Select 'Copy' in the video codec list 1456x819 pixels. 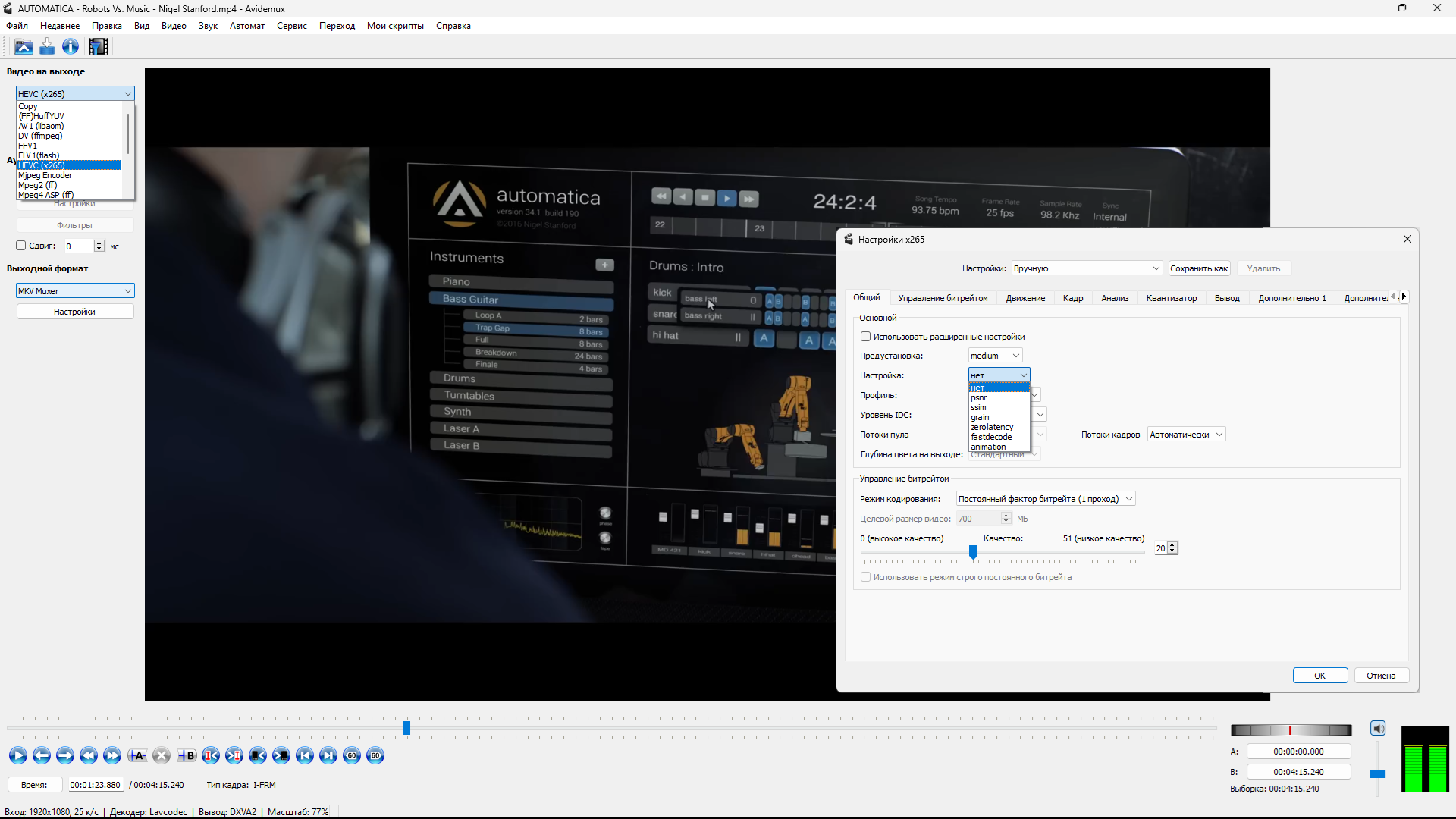69,106
